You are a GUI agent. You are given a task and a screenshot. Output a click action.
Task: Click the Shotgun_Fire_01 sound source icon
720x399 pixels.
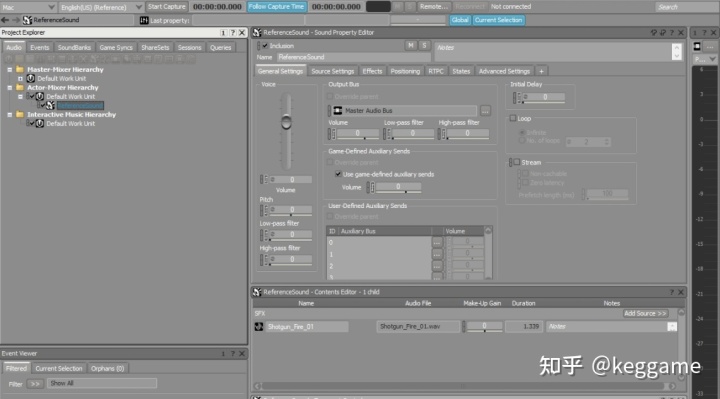click(259, 326)
